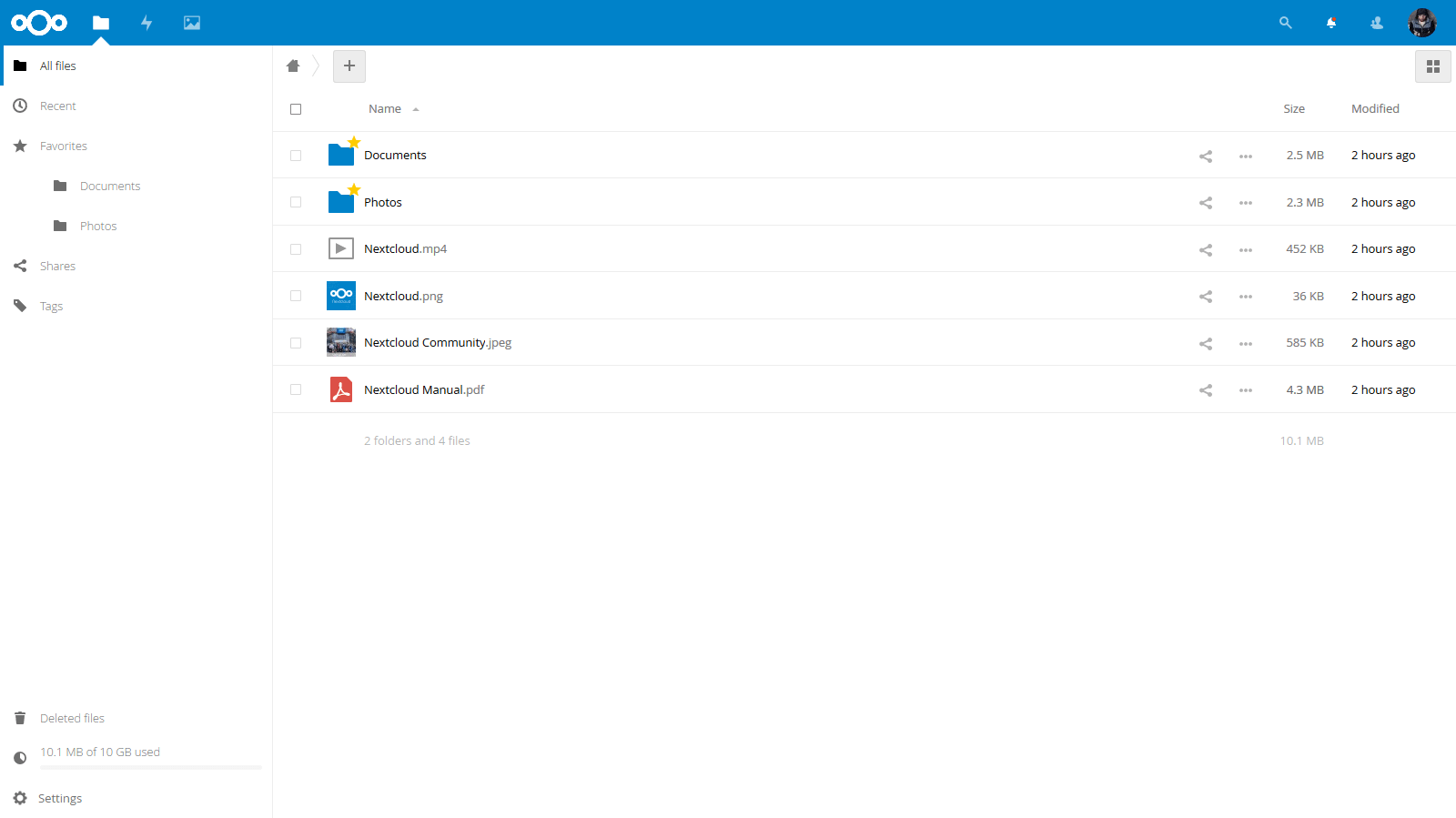The width and height of the screenshot is (1456, 818).
Task: Open more actions for Nextcloud Community.jpeg
Action: (1246, 344)
